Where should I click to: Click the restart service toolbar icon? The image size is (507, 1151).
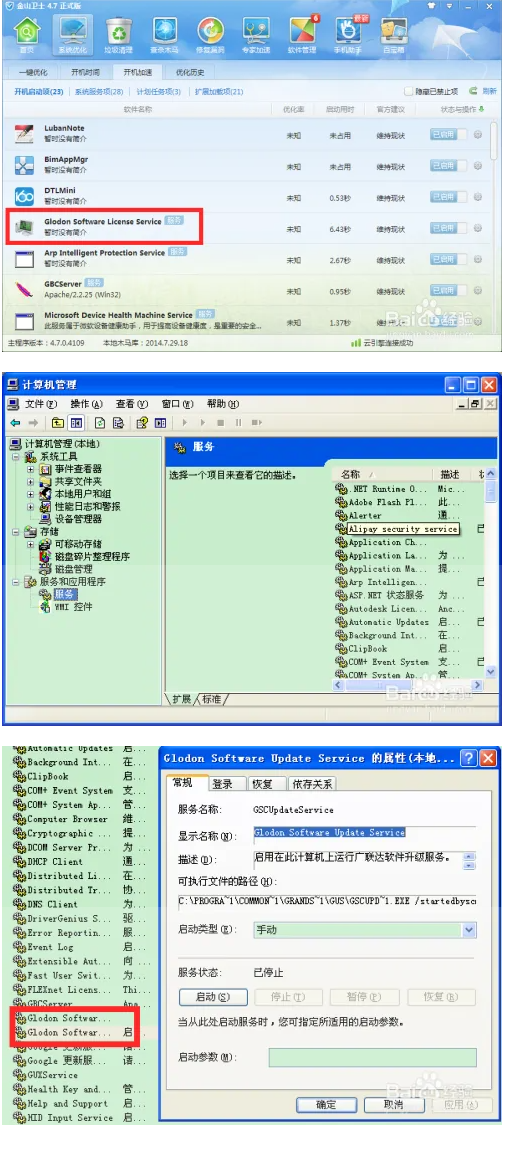[x=256, y=423]
